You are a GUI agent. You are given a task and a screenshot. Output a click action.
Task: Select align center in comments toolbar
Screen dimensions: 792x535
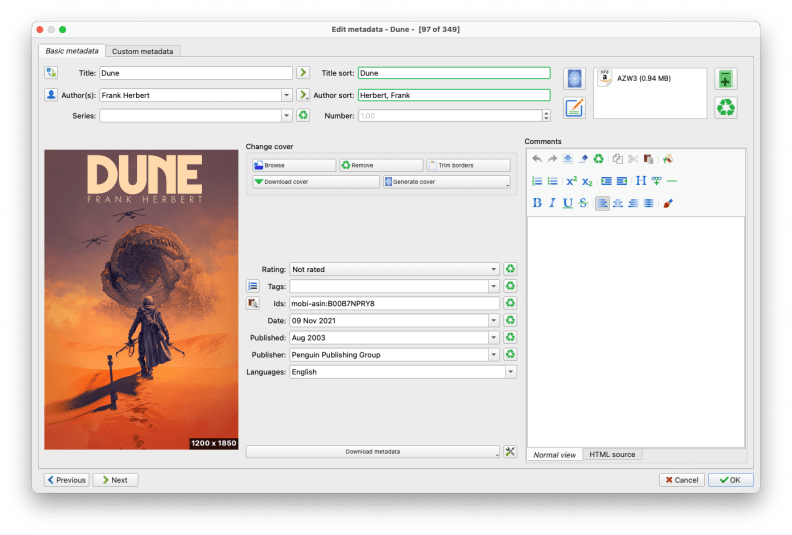coord(618,203)
